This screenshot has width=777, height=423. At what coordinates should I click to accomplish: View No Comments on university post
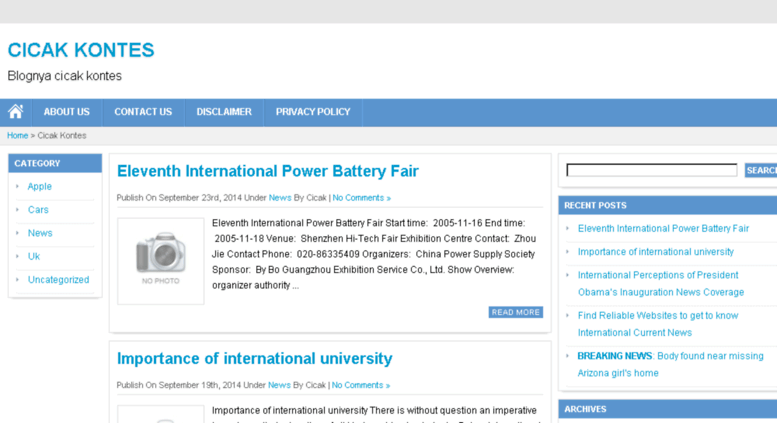pyautogui.click(x=361, y=385)
